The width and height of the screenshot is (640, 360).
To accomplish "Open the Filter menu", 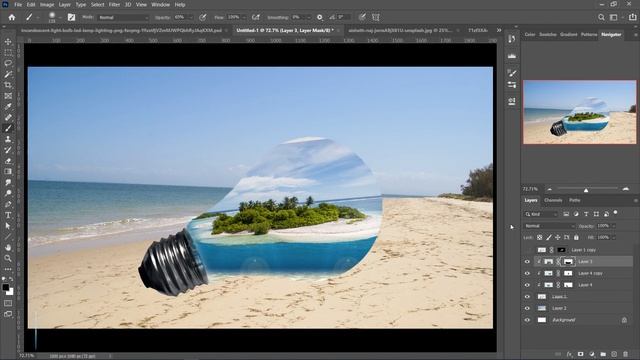I will click(x=114, y=4).
